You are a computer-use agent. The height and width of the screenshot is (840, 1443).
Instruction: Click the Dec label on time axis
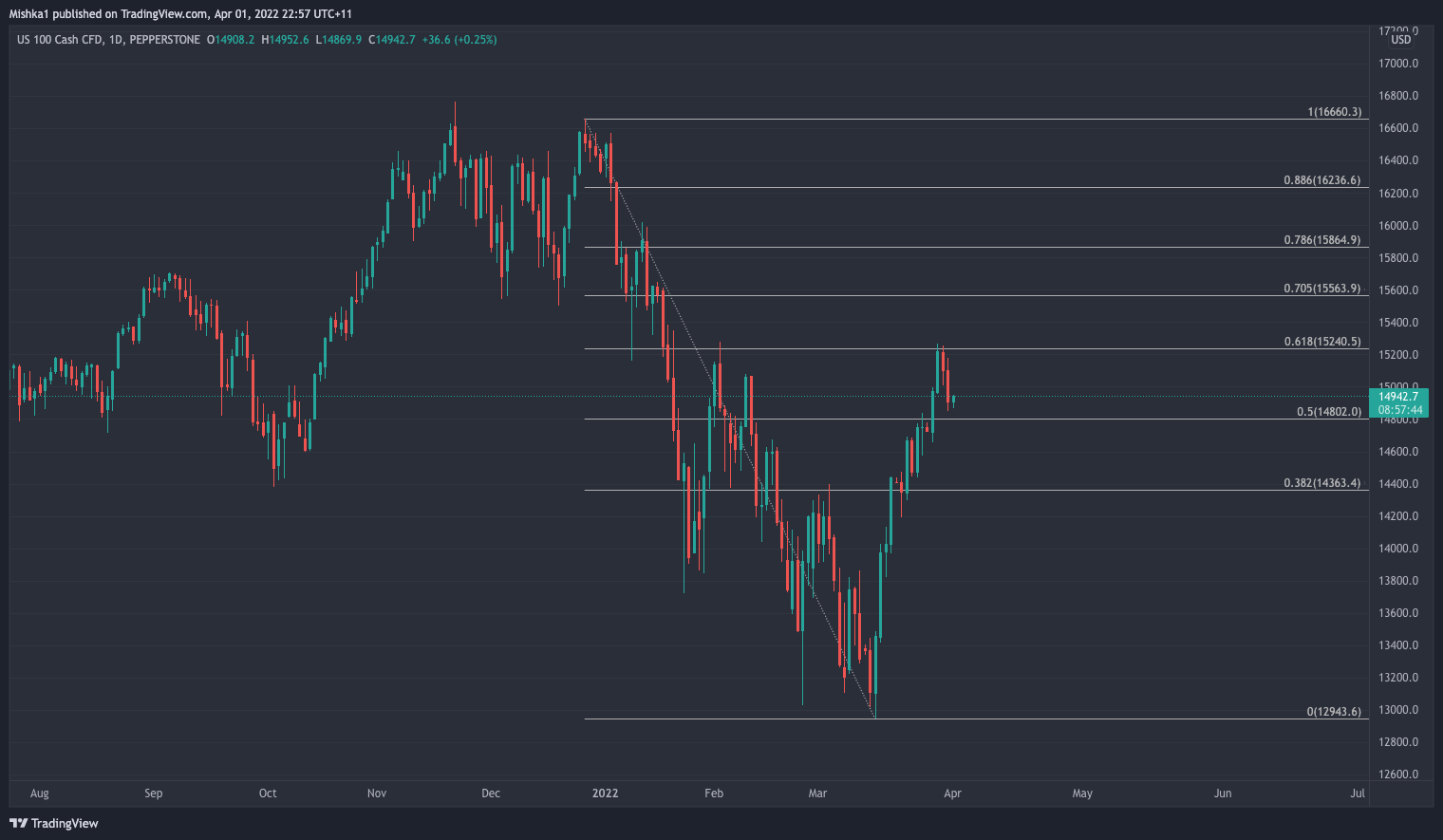(491, 793)
